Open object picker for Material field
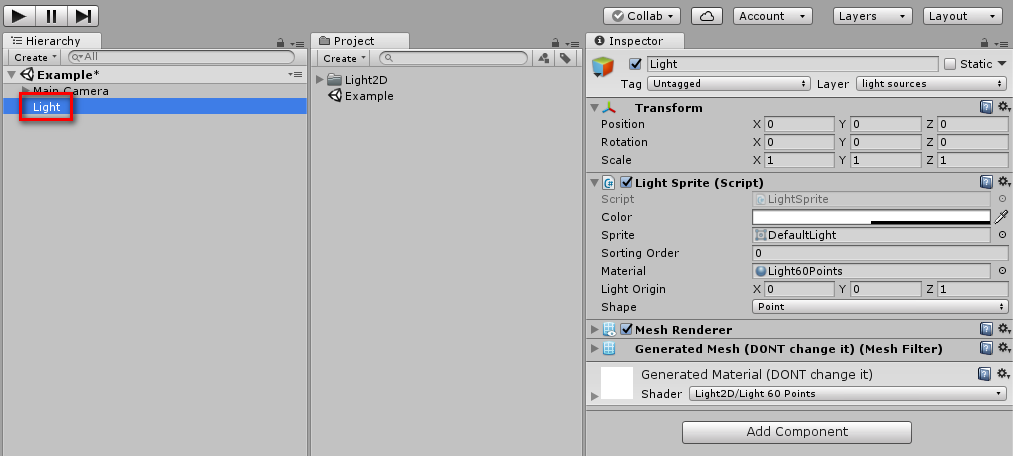The width and height of the screenshot is (1013, 456). coord(1002,271)
